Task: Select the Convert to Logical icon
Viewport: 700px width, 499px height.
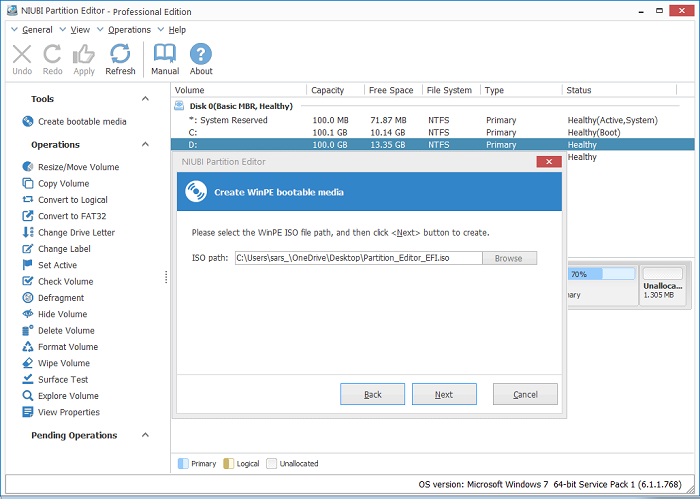Action: pyautogui.click(x=28, y=200)
